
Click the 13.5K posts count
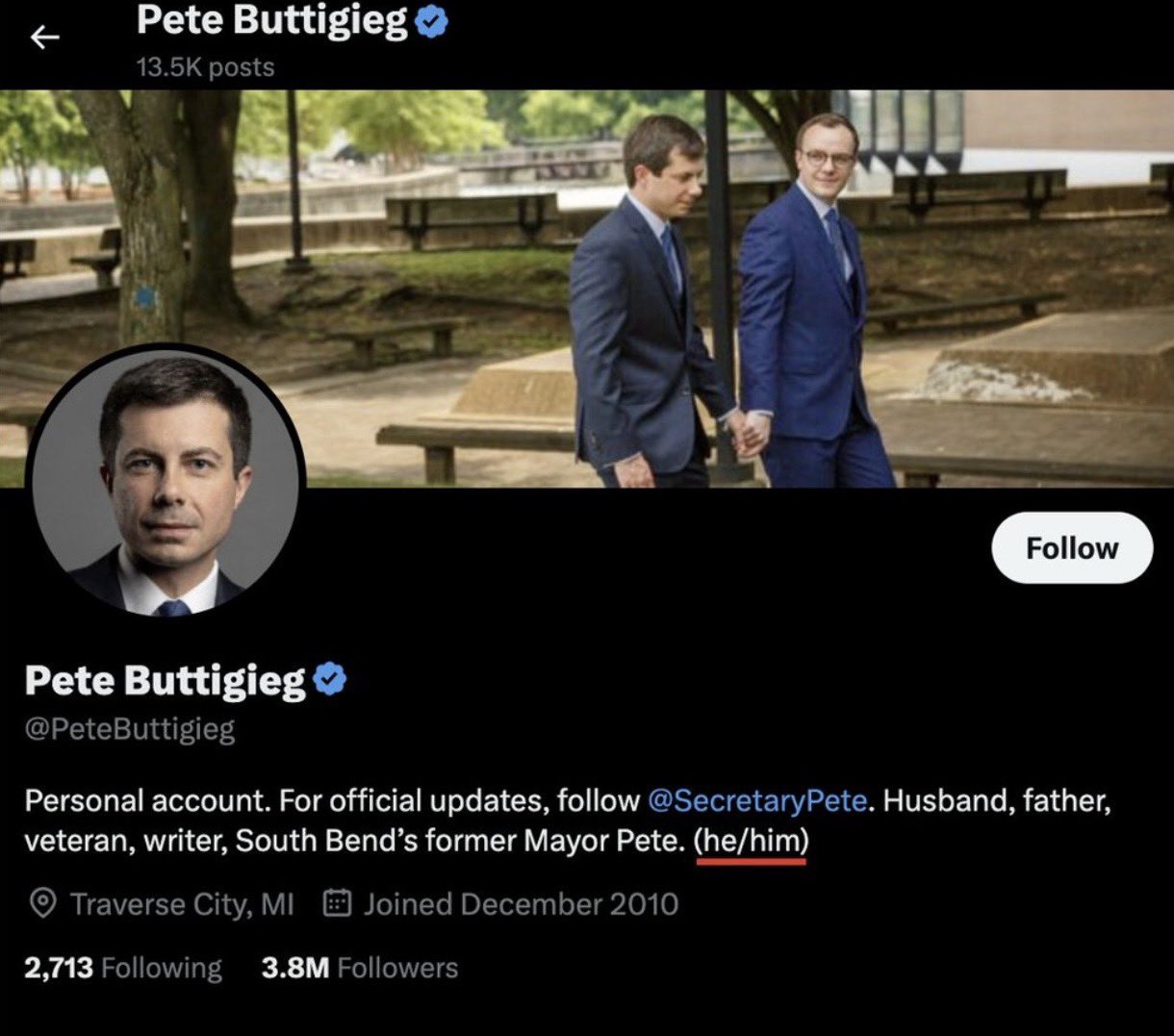205,67
